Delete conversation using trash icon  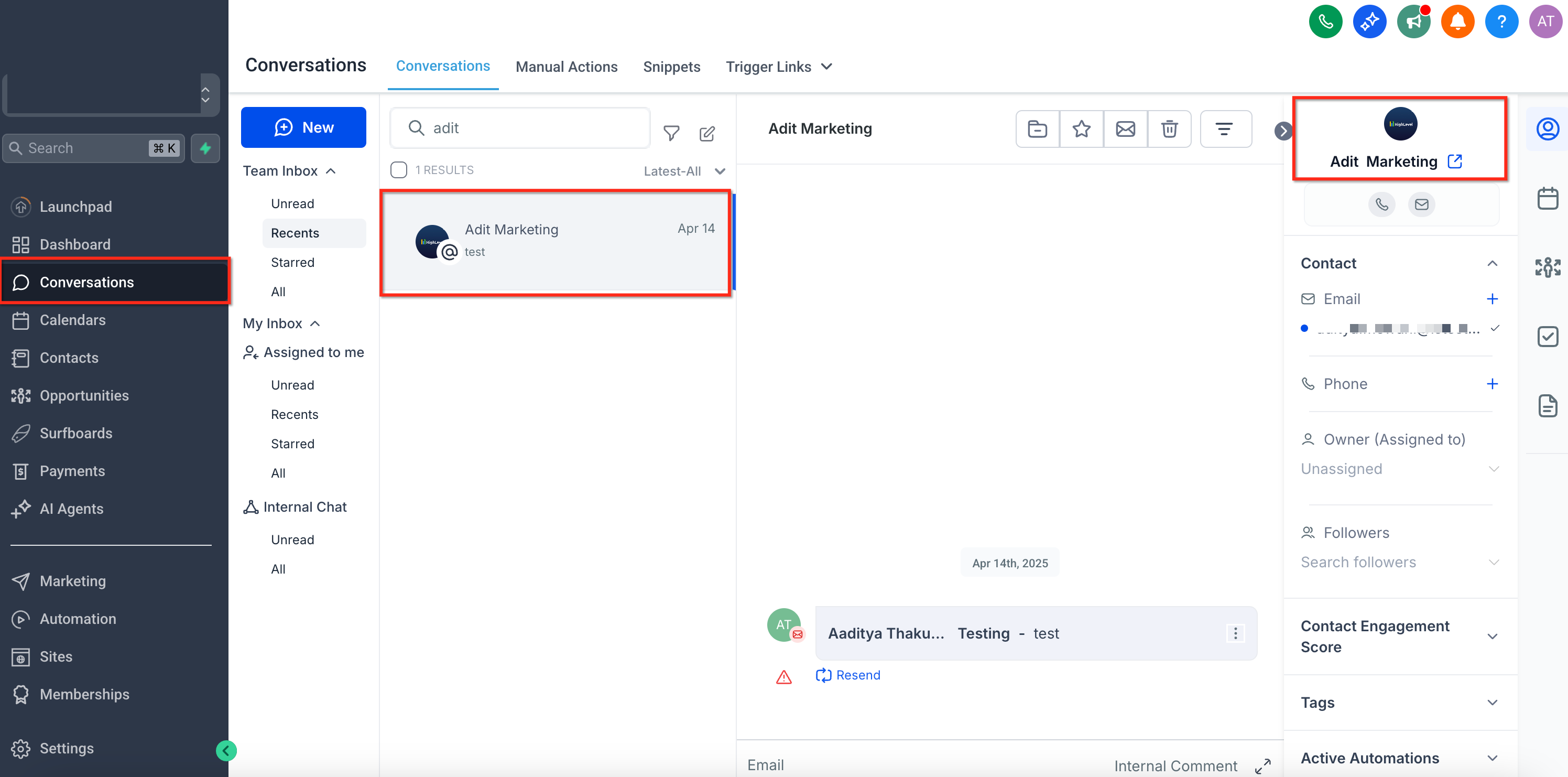1169,128
